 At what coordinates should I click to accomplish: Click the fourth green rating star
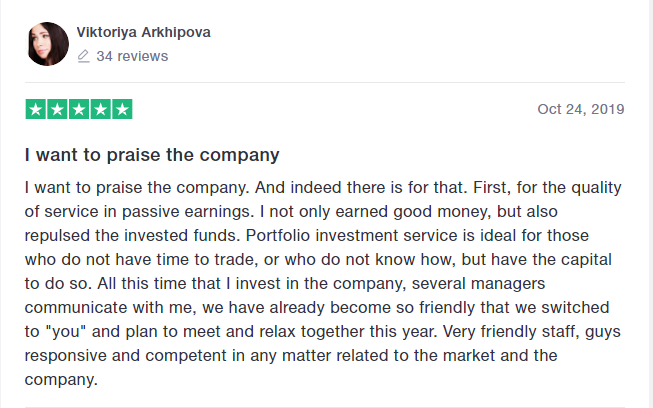[100, 109]
